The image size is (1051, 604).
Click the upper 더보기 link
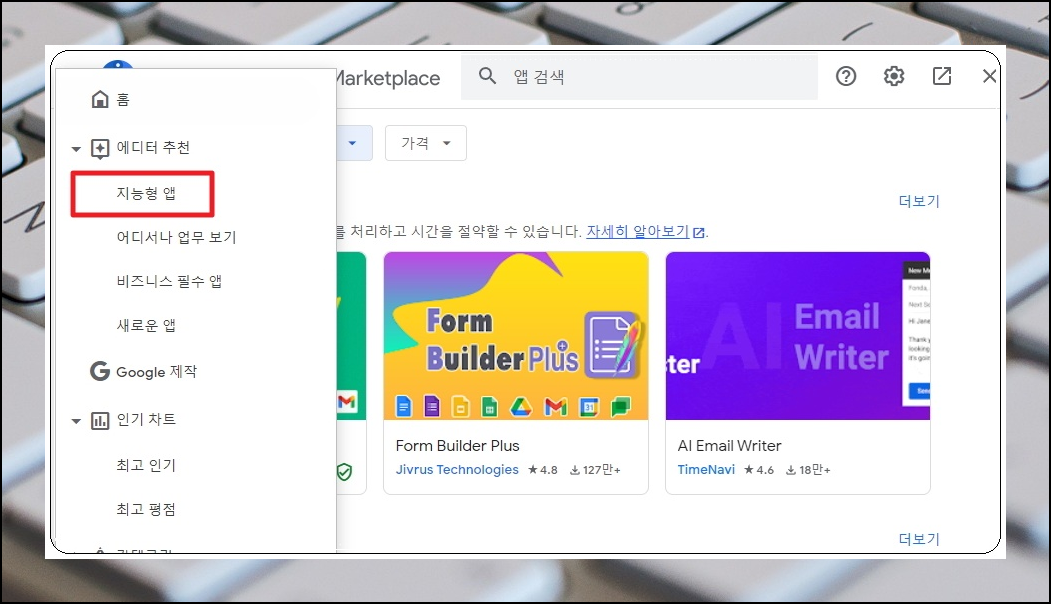919,201
